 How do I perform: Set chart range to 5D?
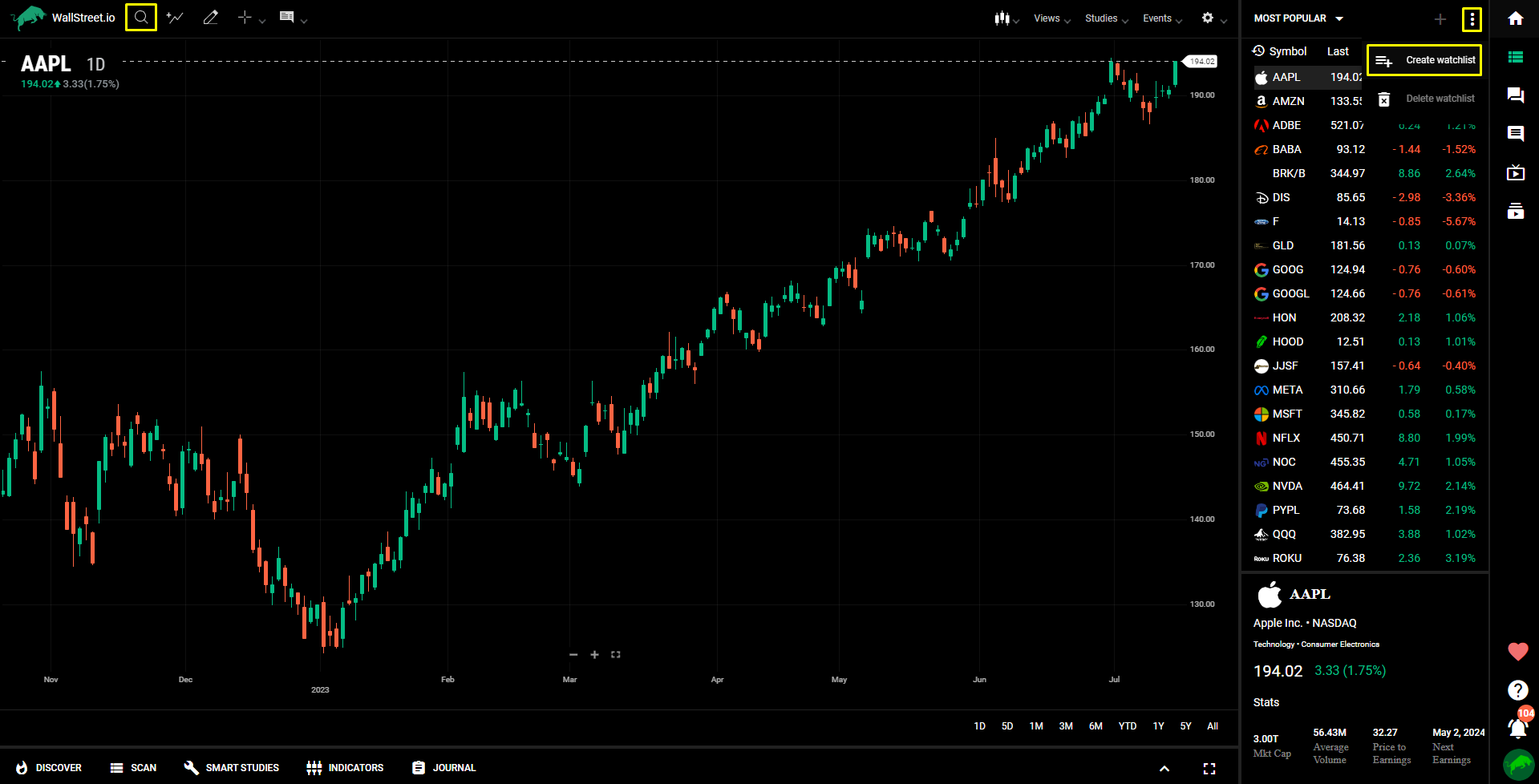click(x=1007, y=726)
